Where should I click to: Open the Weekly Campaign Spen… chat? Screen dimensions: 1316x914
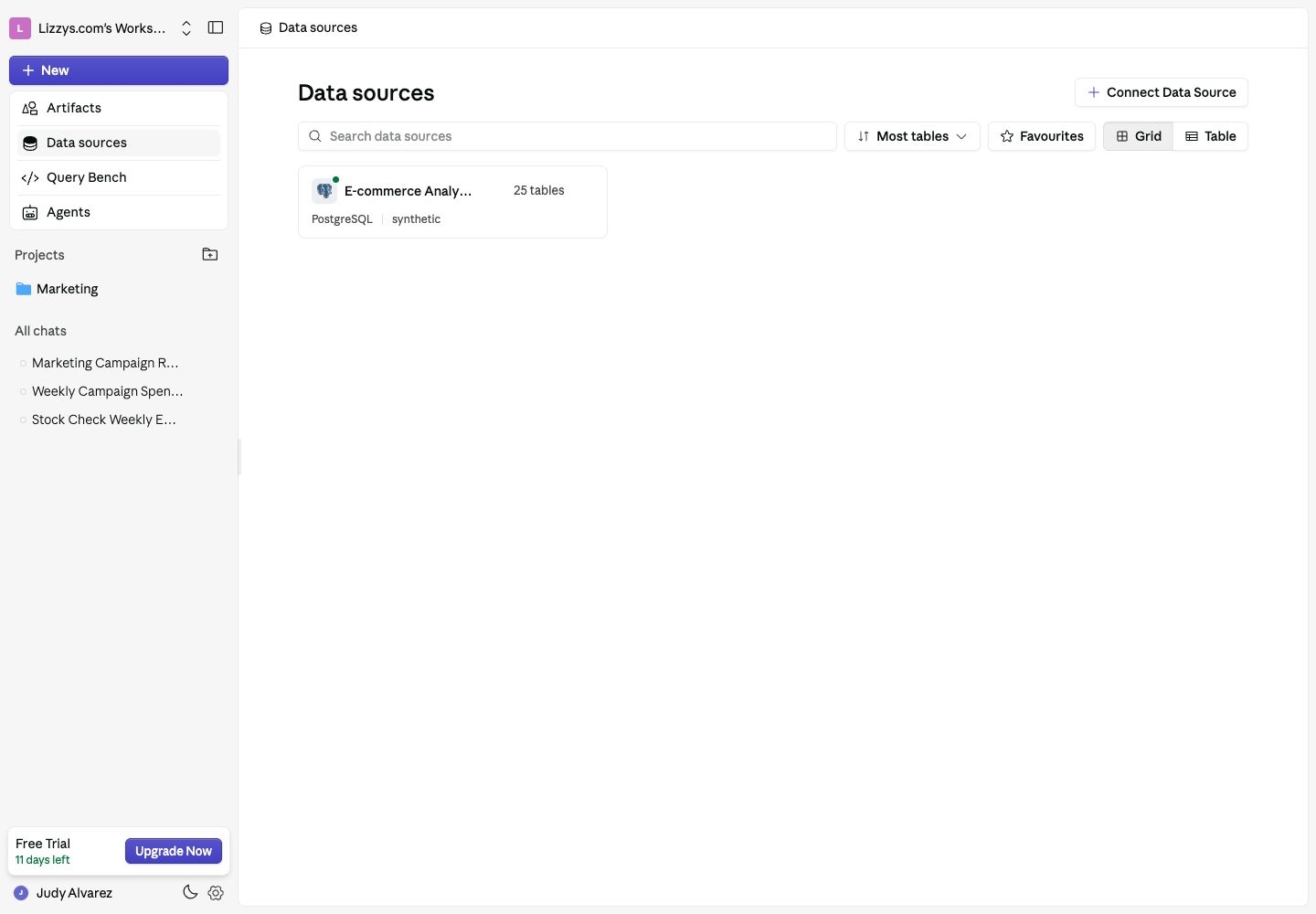[x=107, y=391]
